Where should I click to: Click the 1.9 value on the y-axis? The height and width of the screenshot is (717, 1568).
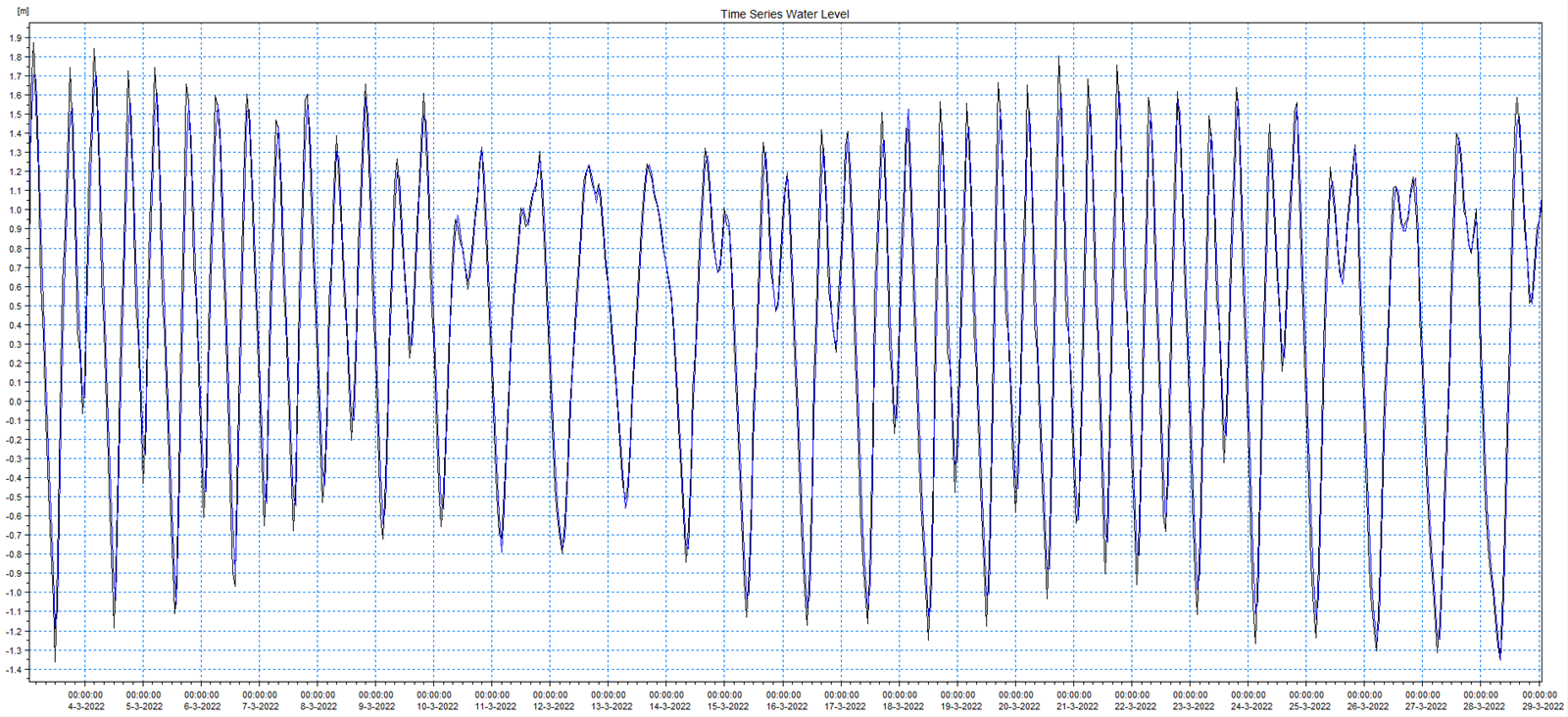pos(16,38)
